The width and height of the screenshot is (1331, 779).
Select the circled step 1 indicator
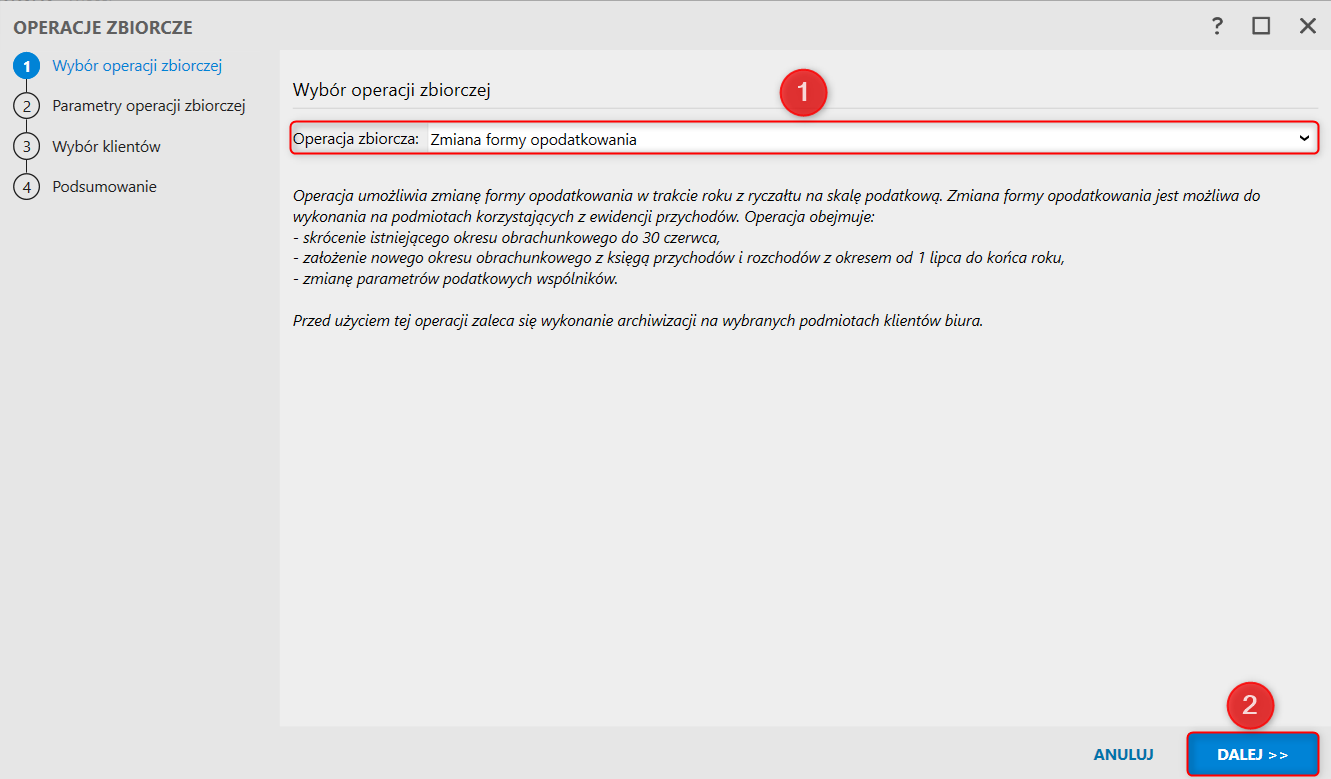(26, 66)
